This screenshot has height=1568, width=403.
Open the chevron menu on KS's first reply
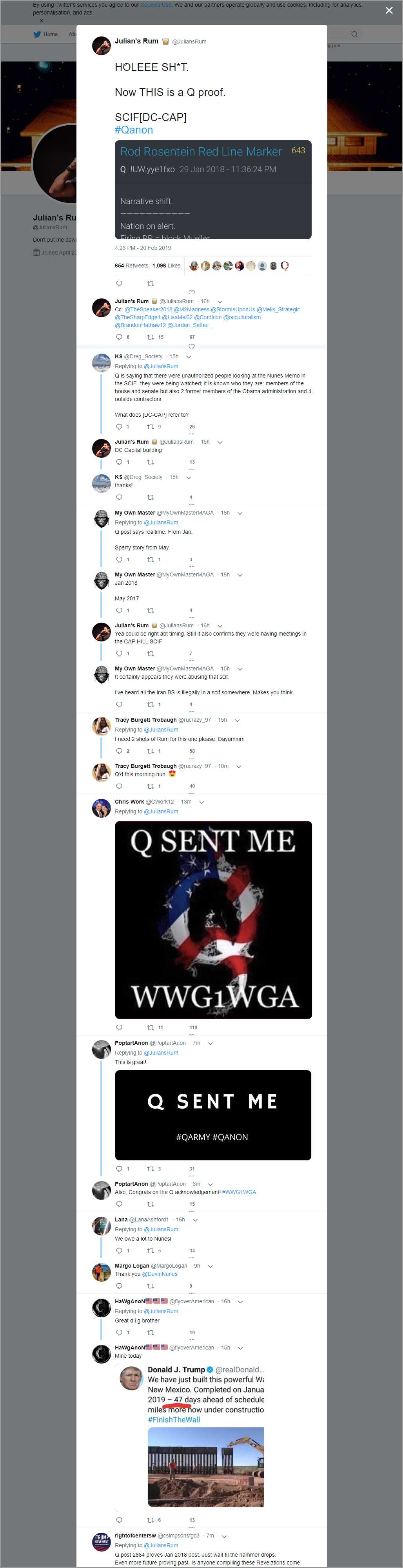click(x=189, y=357)
